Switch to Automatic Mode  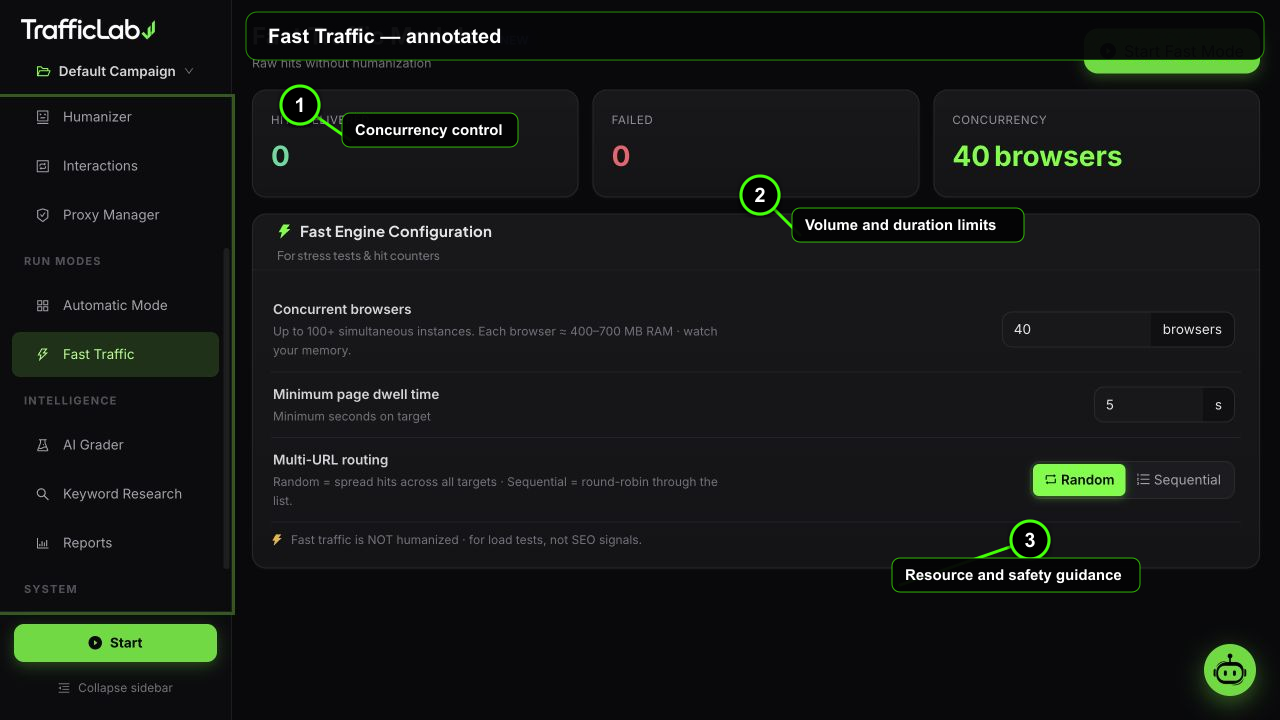[115, 306]
